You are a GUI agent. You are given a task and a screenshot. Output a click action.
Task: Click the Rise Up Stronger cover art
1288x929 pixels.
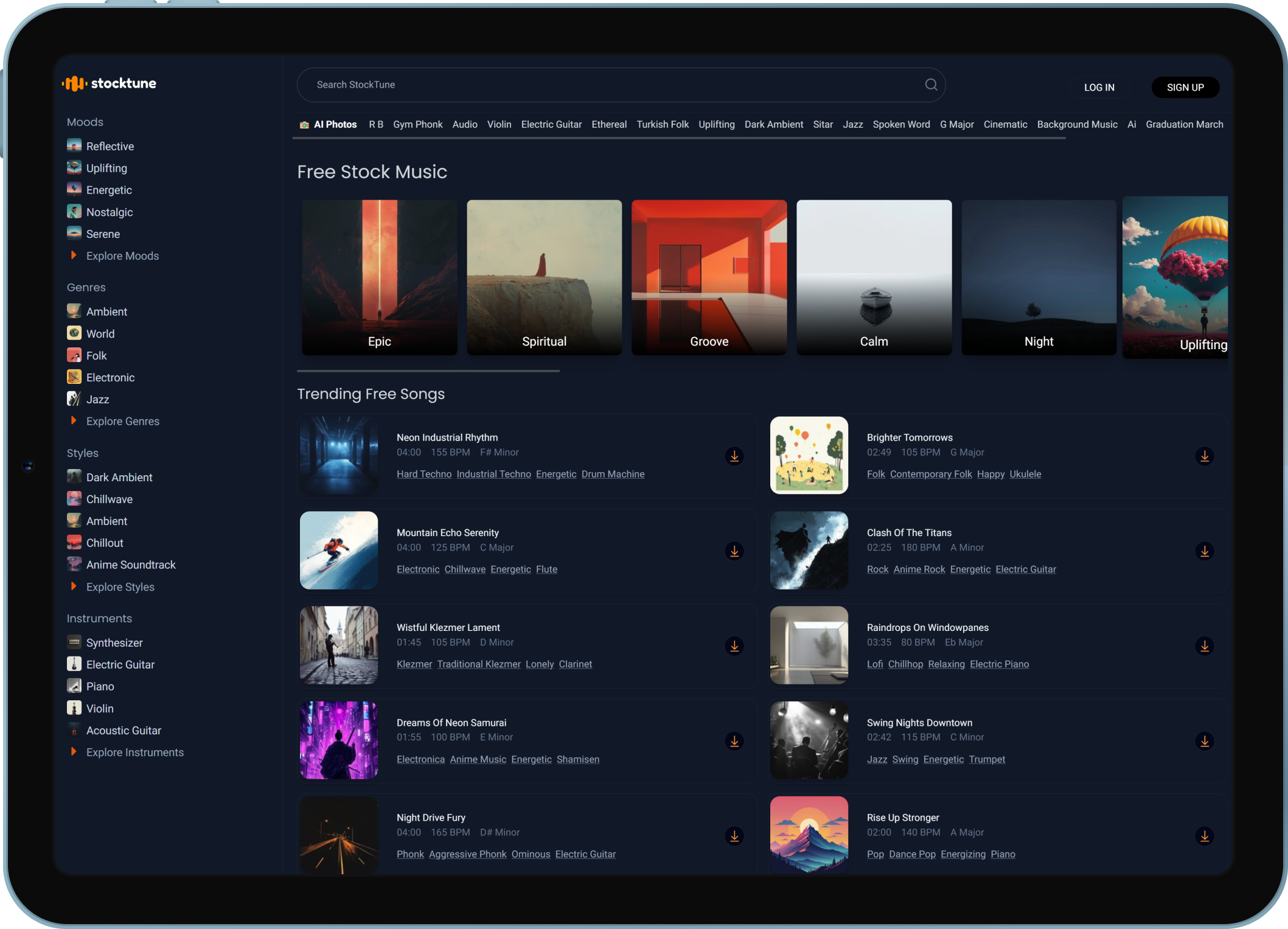(809, 835)
